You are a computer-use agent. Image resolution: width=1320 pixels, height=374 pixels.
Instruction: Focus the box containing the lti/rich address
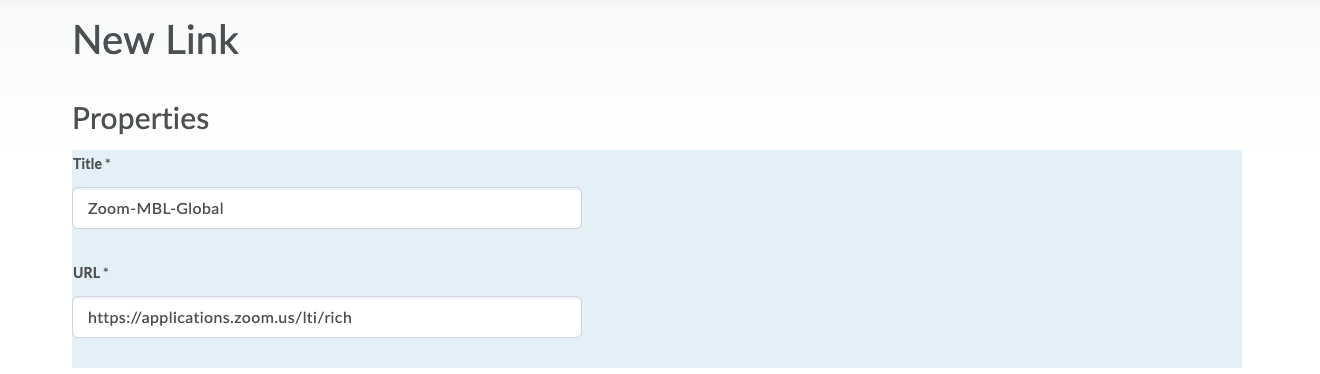327,317
